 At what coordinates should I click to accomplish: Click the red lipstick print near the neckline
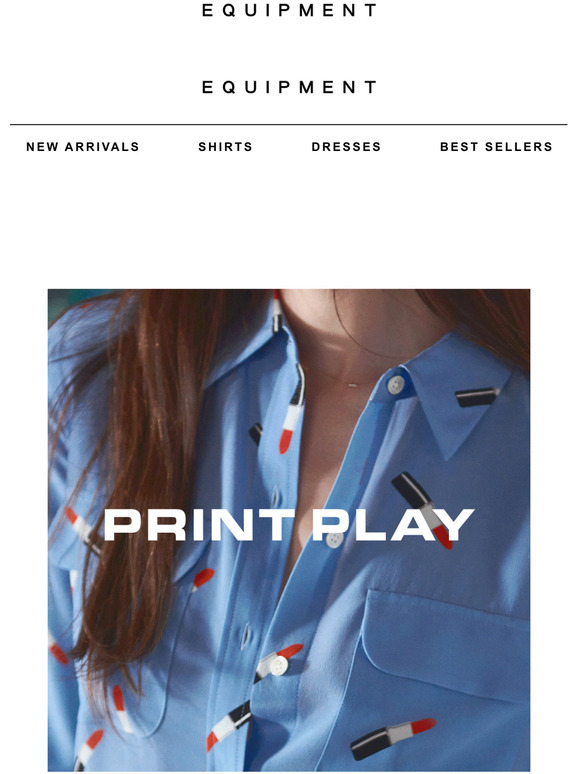click(293, 409)
